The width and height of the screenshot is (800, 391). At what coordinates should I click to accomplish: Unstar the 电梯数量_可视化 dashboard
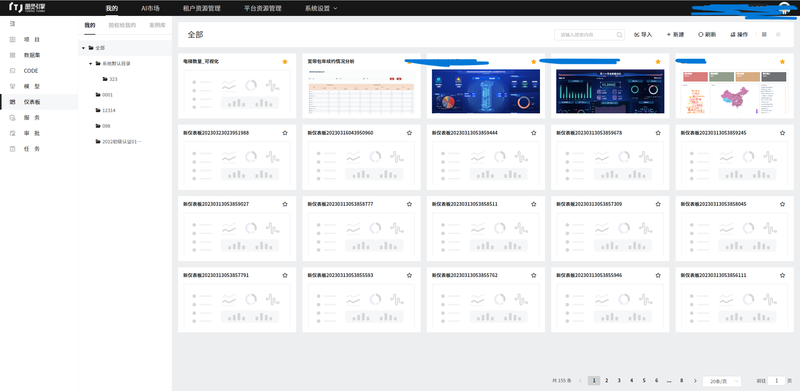pyautogui.click(x=285, y=62)
